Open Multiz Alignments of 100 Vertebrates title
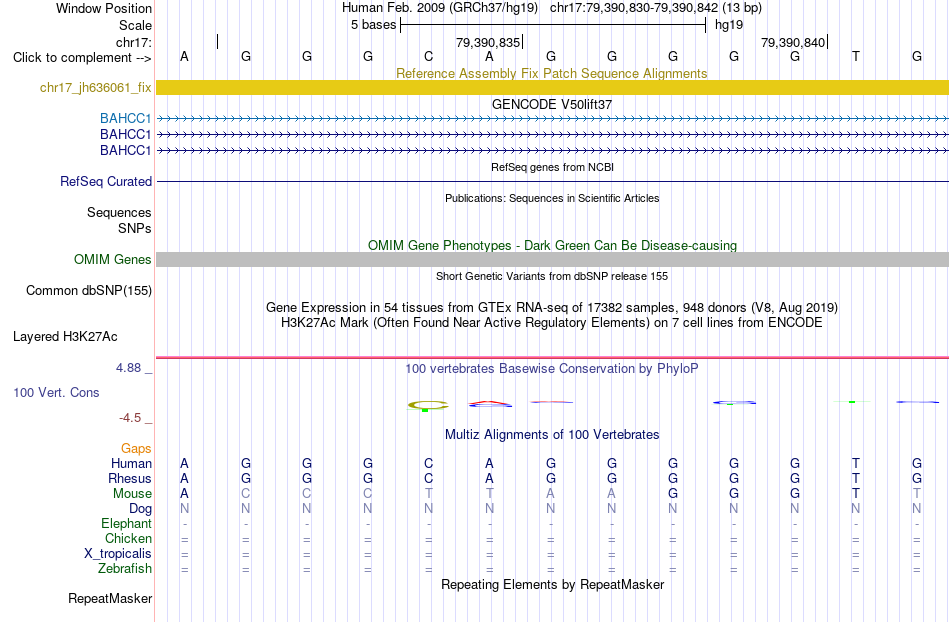 click(552, 434)
